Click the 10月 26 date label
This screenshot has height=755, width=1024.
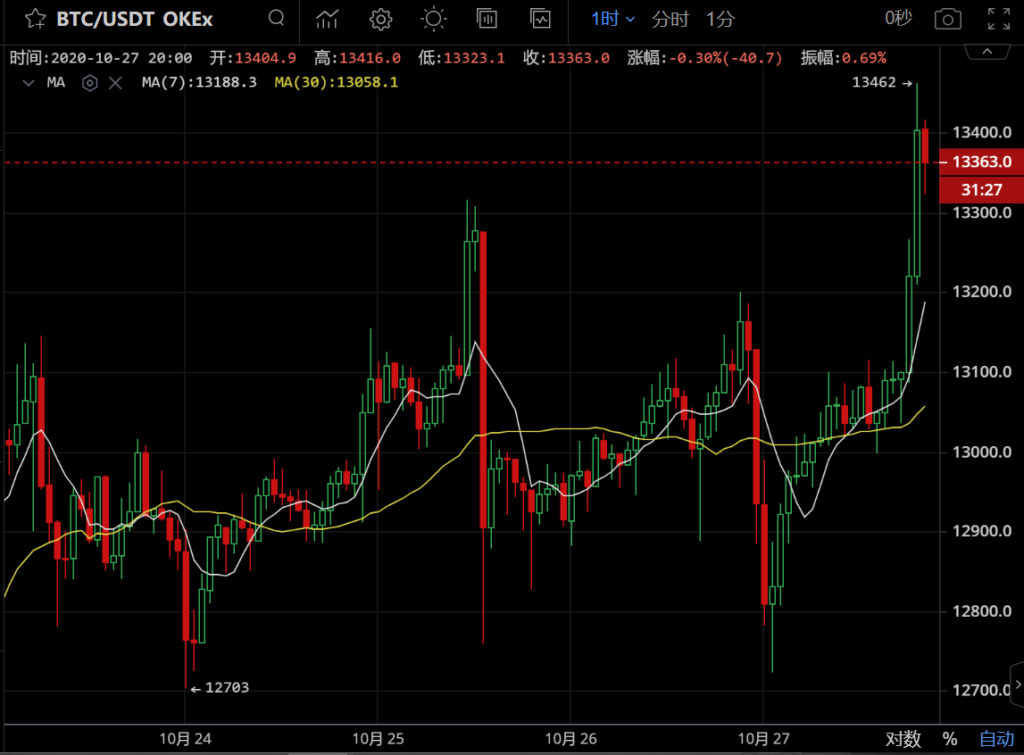click(571, 739)
